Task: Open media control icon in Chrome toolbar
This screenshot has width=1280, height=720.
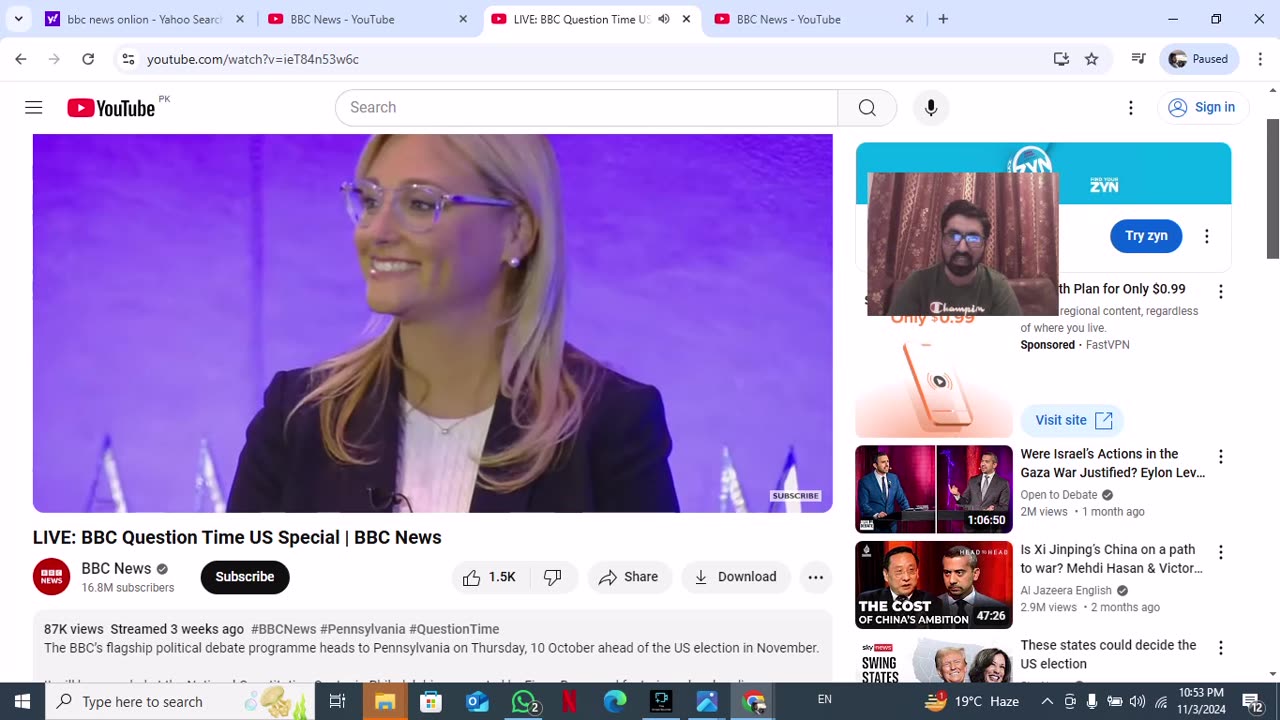Action: (x=1138, y=59)
